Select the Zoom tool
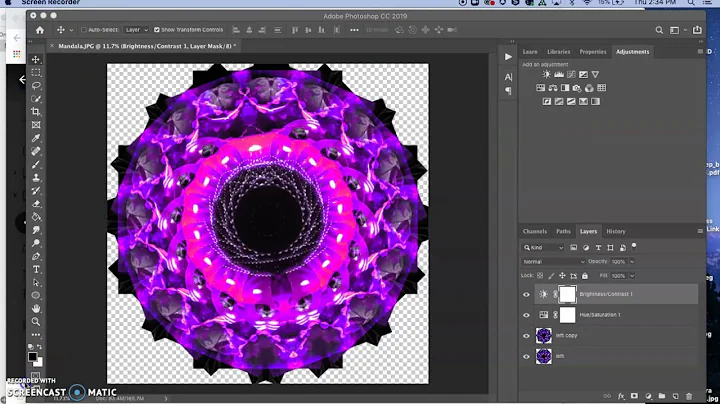The width and height of the screenshot is (720, 404). point(36,322)
